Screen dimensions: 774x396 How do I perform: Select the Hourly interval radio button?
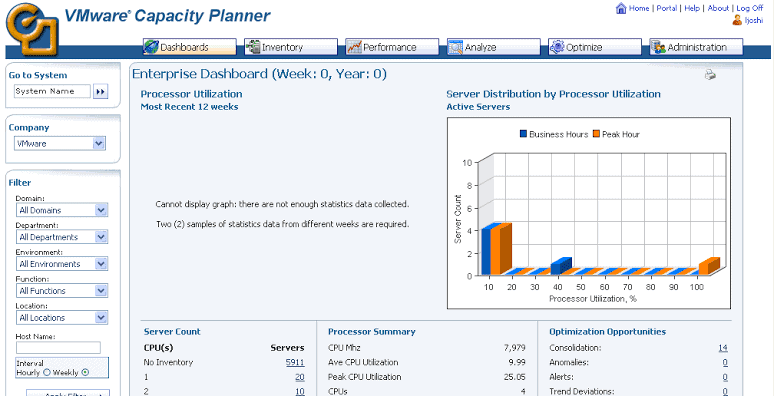pyautogui.click(x=47, y=372)
